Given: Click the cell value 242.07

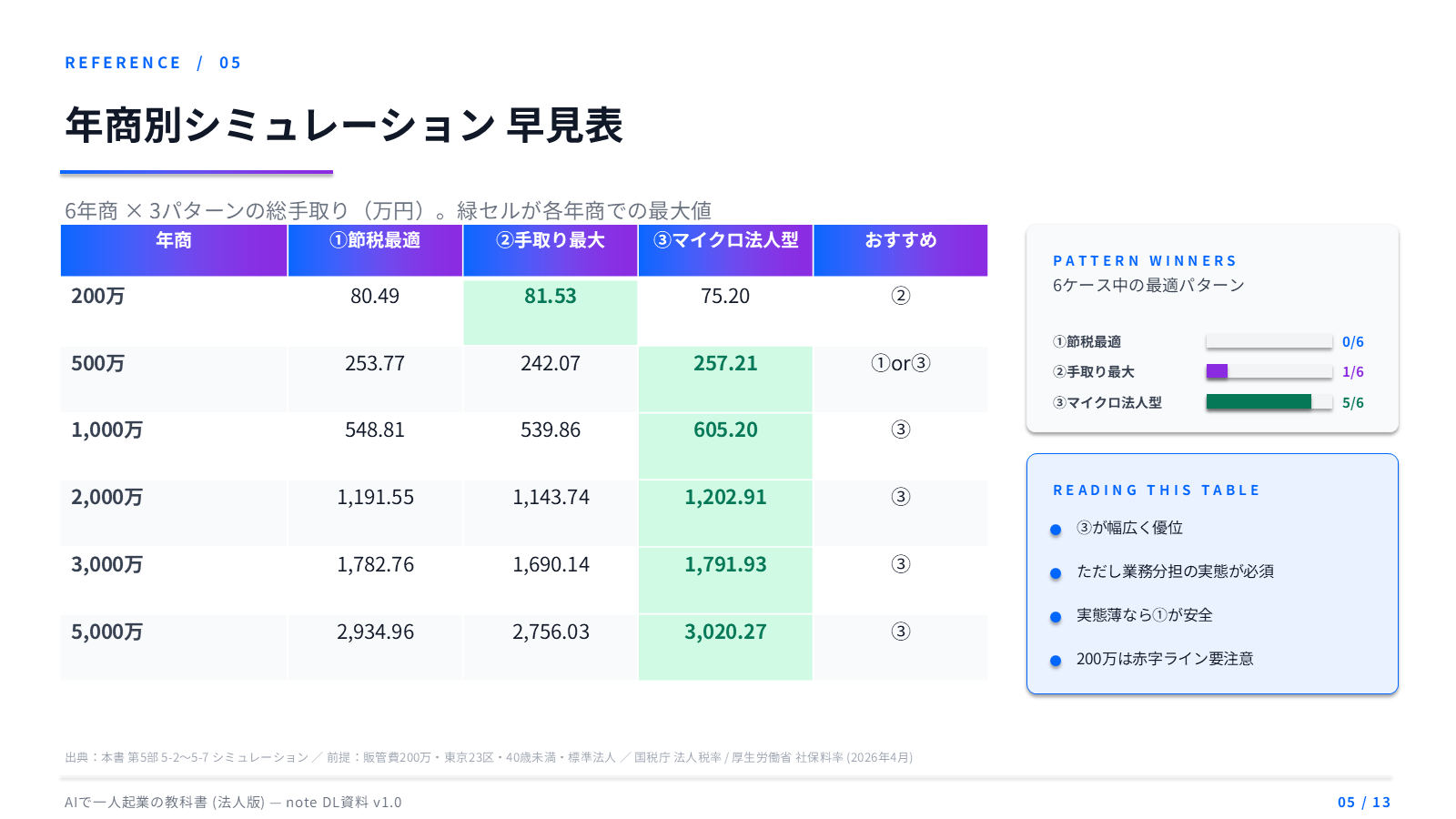Looking at the screenshot, I should 551,364.
